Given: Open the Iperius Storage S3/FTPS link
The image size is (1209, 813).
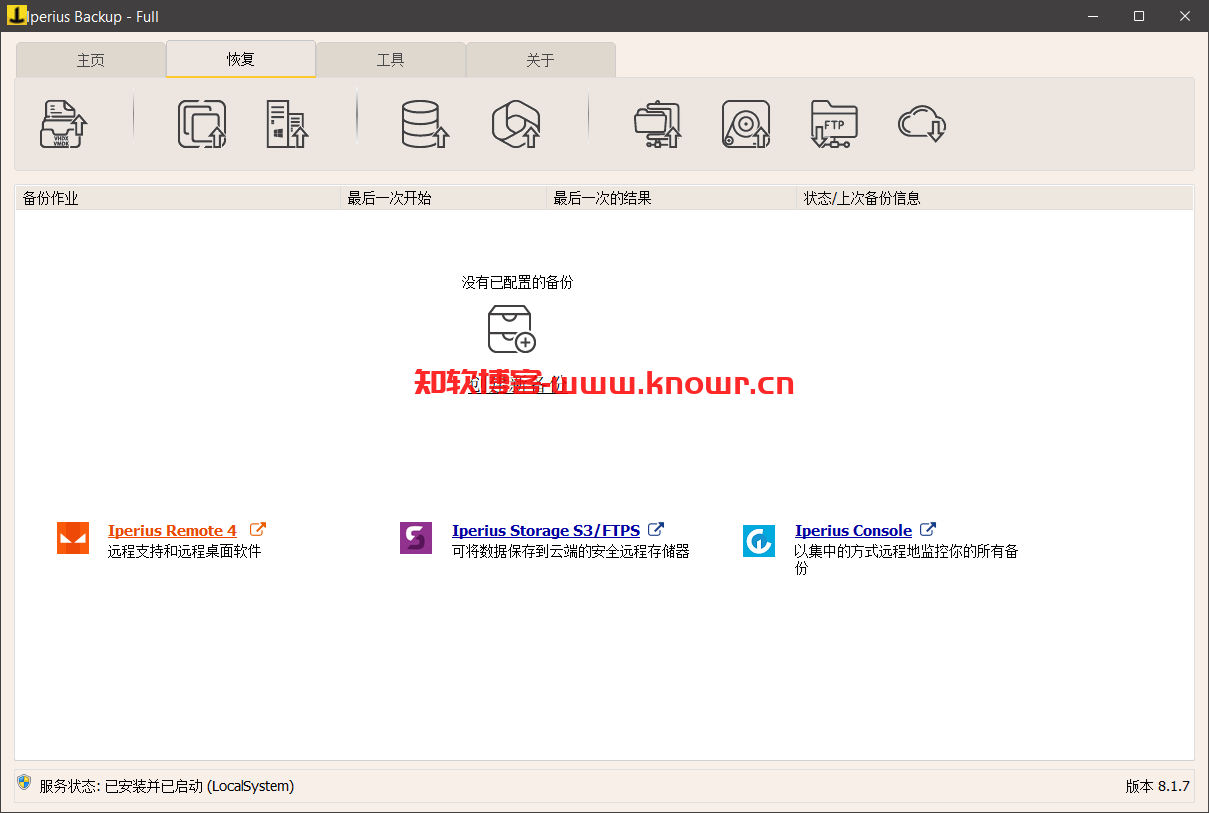Looking at the screenshot, I should click(546, 531).
